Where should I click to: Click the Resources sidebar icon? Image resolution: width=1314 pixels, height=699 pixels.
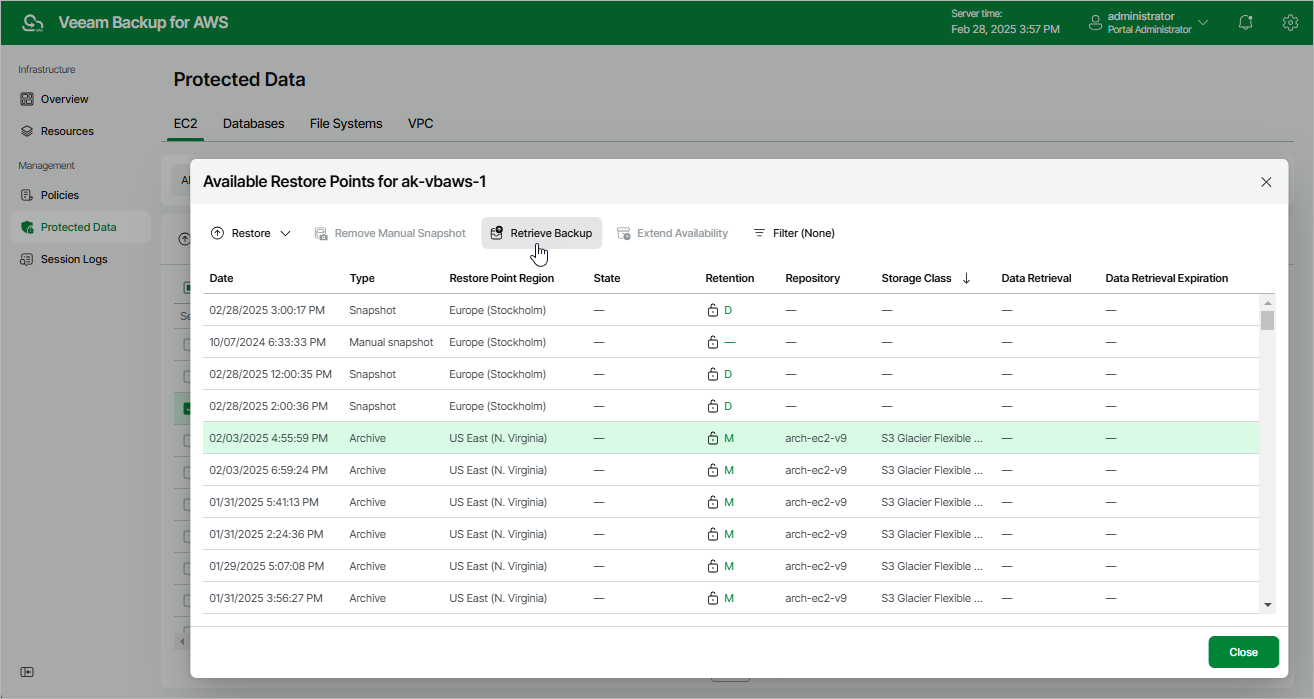pyautogui.click(x=28, y=131)
